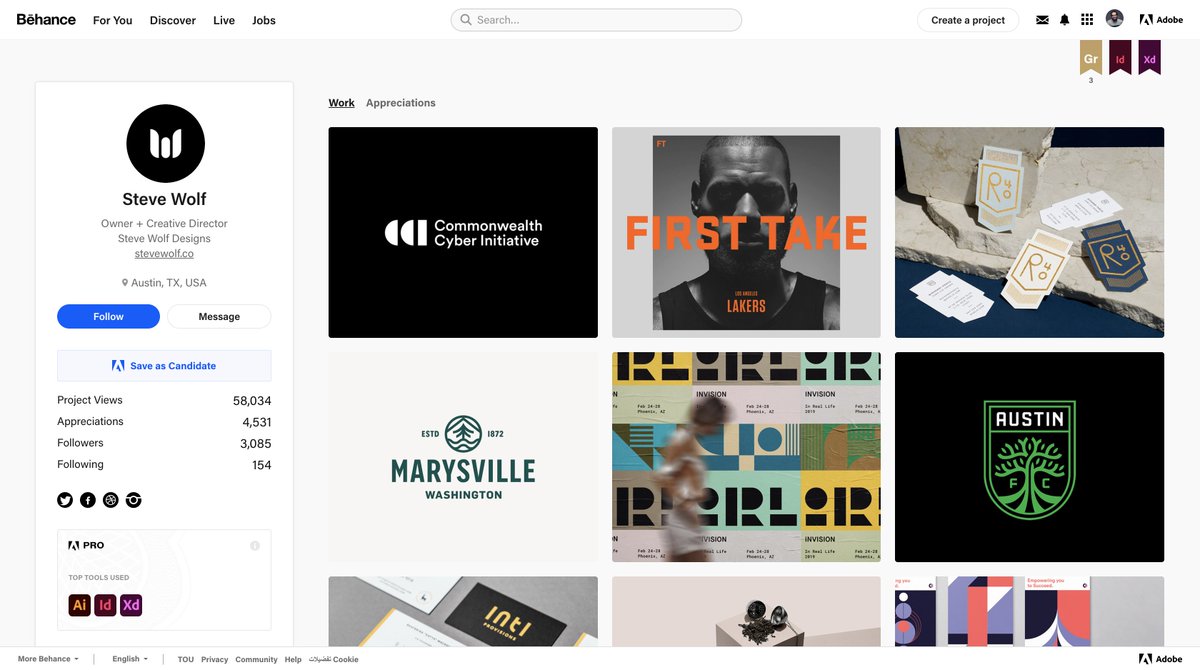This screenshot has width=1200, height=670.
Task: Expand the More Behance footer dropdown
Action: point(47,659)
